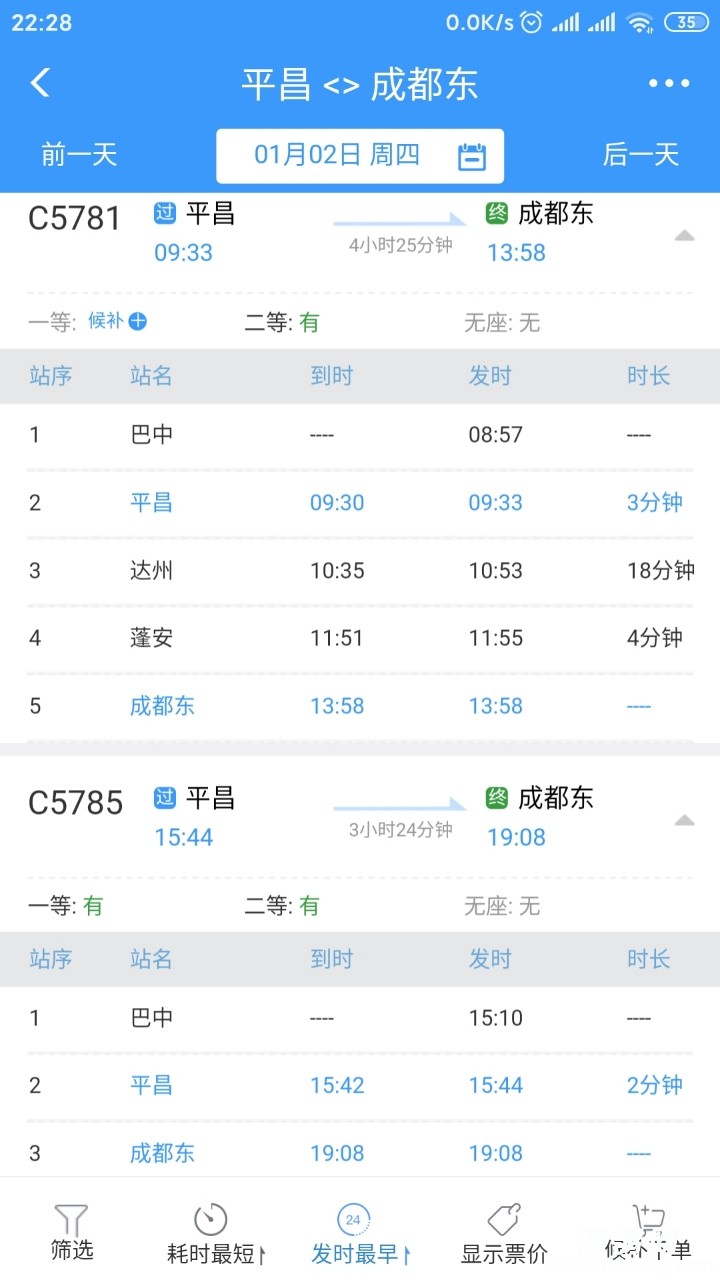
Task: Collapse the C5781 train stop list
Action: click(684, 236)
